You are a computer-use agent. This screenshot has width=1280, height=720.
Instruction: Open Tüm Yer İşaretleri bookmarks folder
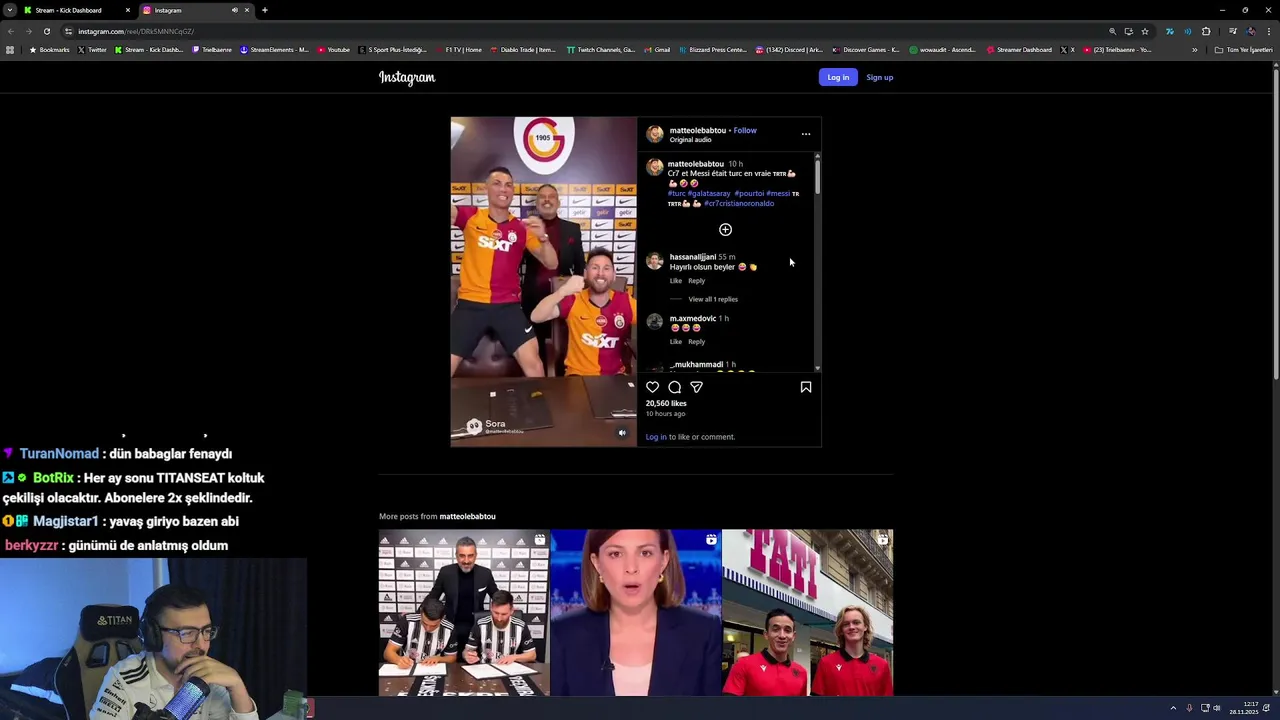(1243, 50)
